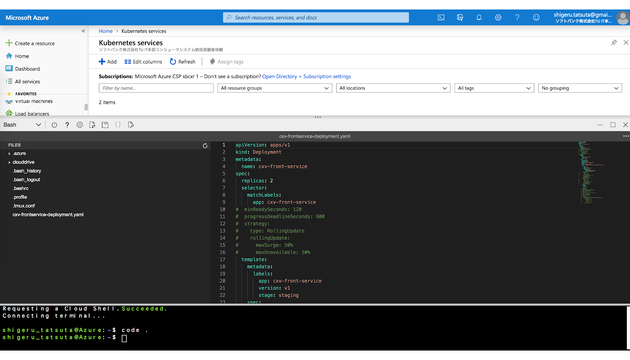Open the Azure portal settings gear
Viewport: 630px width, 360px height.
coord(498,18)
